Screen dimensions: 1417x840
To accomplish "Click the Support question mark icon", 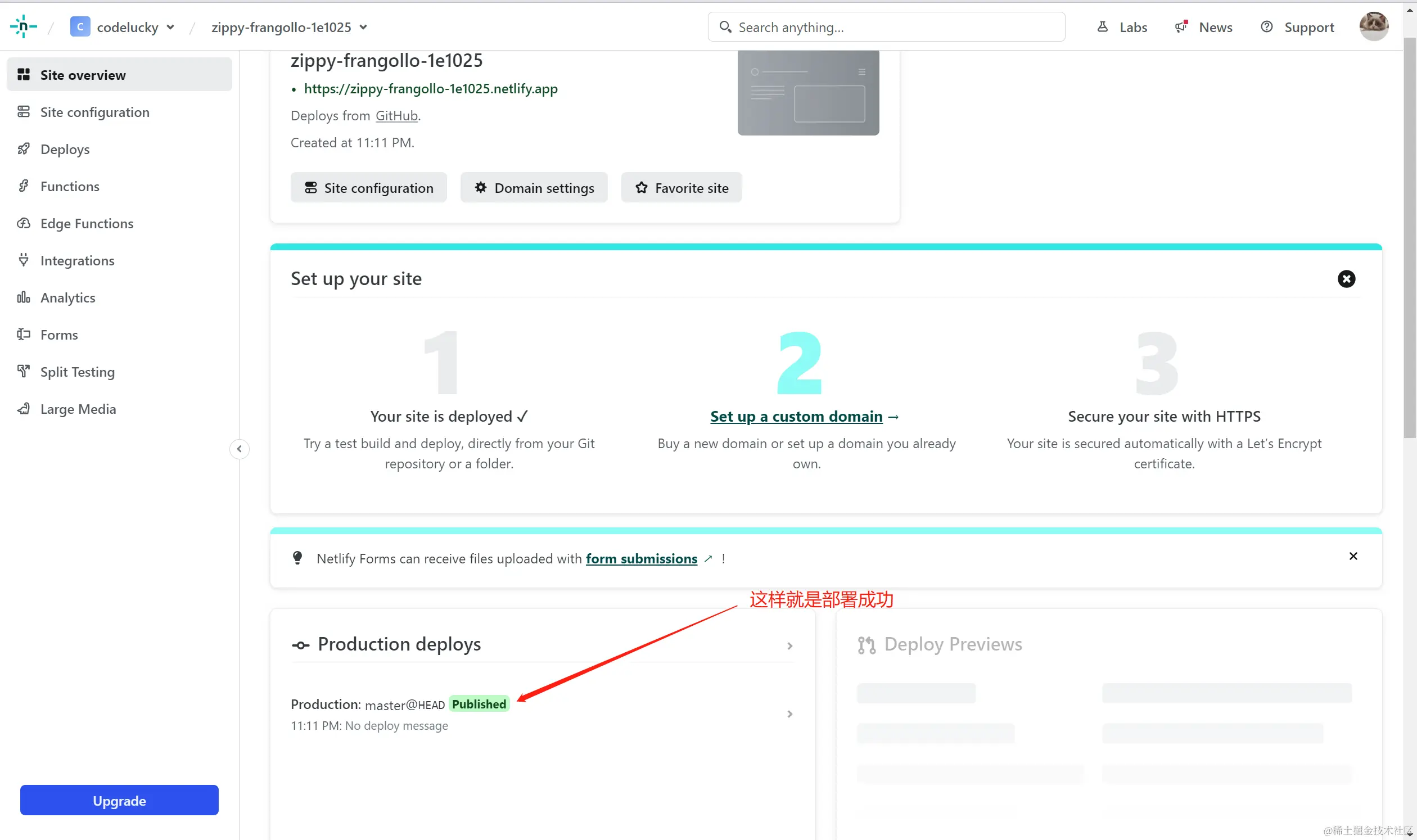I will coord(1267,26).
